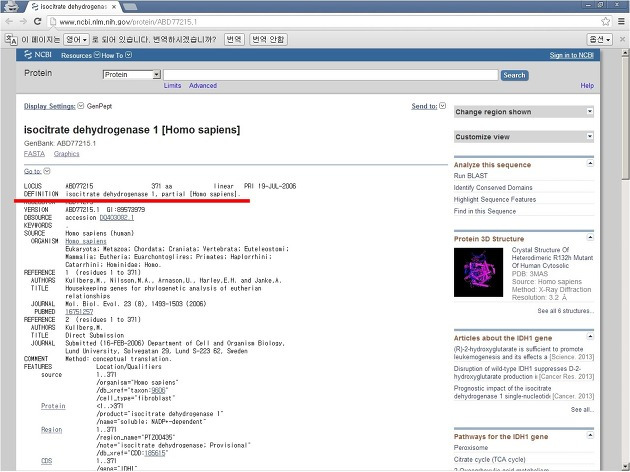This screenshot has height=472, width=630.
Task: Open the PUBMED 16751257 link
Action: click(79, 312)
